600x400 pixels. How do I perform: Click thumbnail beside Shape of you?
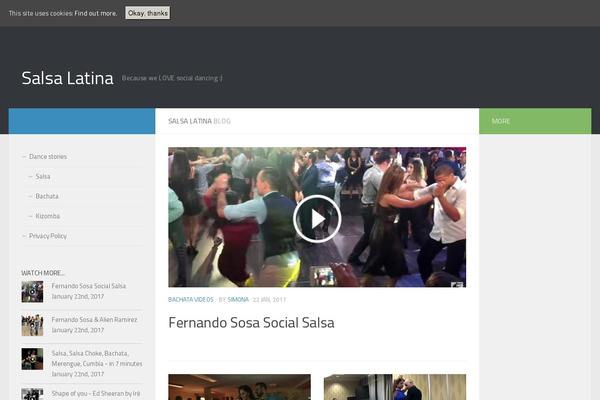click(x=32, y=394)
